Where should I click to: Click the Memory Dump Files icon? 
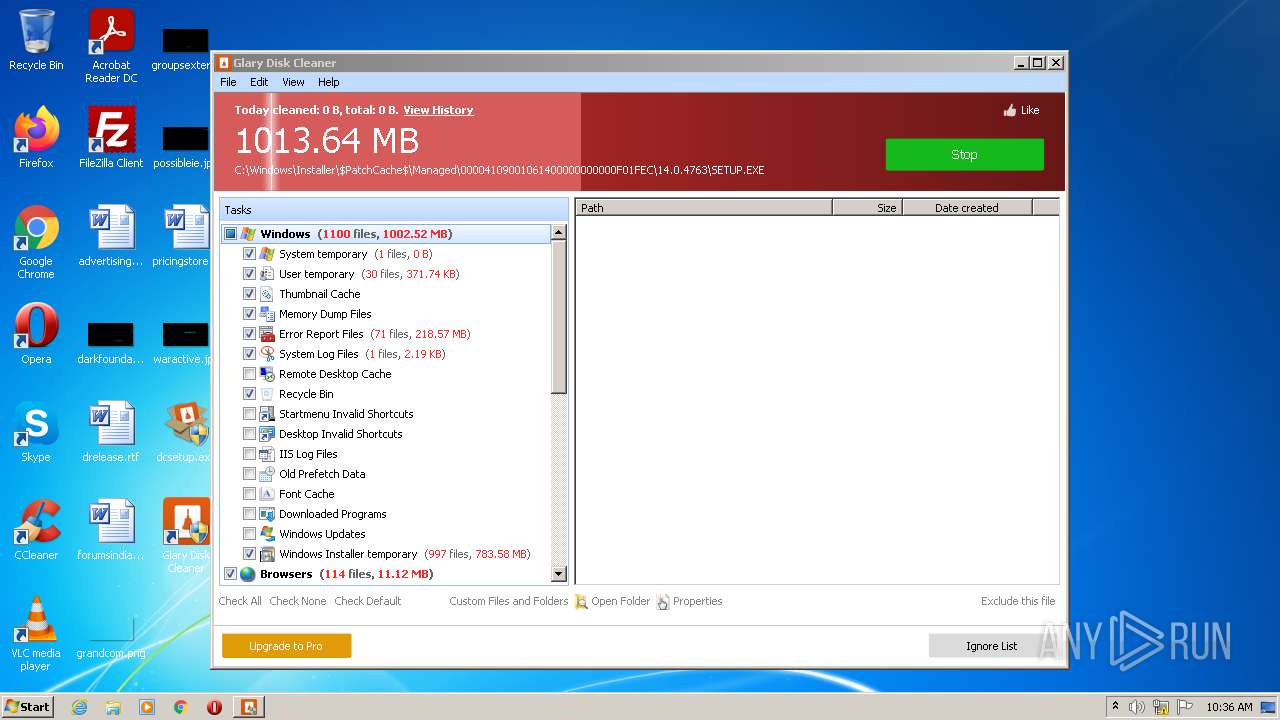(267, 314)
